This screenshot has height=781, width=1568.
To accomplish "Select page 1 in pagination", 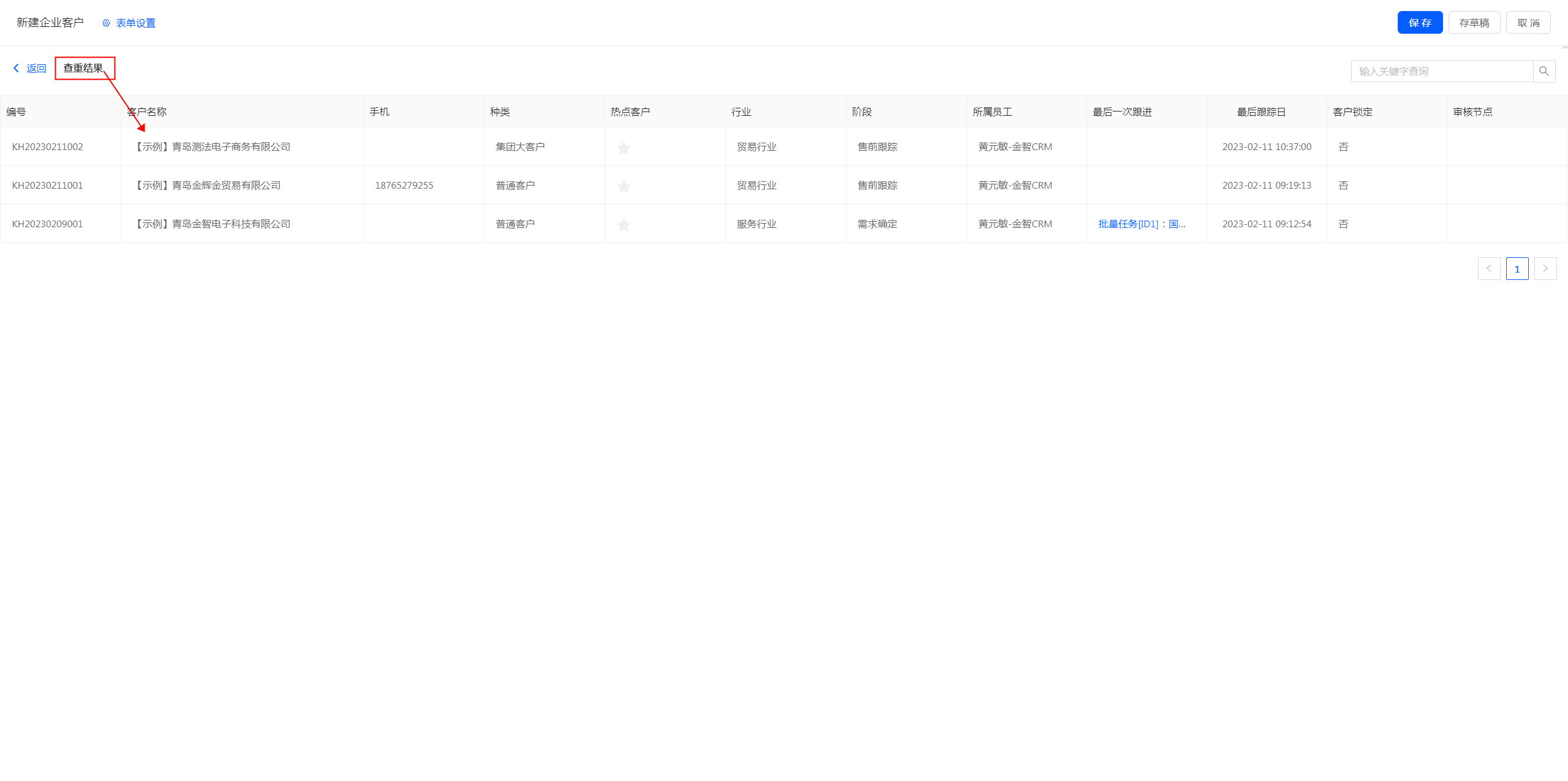I will click(1517, 268).
